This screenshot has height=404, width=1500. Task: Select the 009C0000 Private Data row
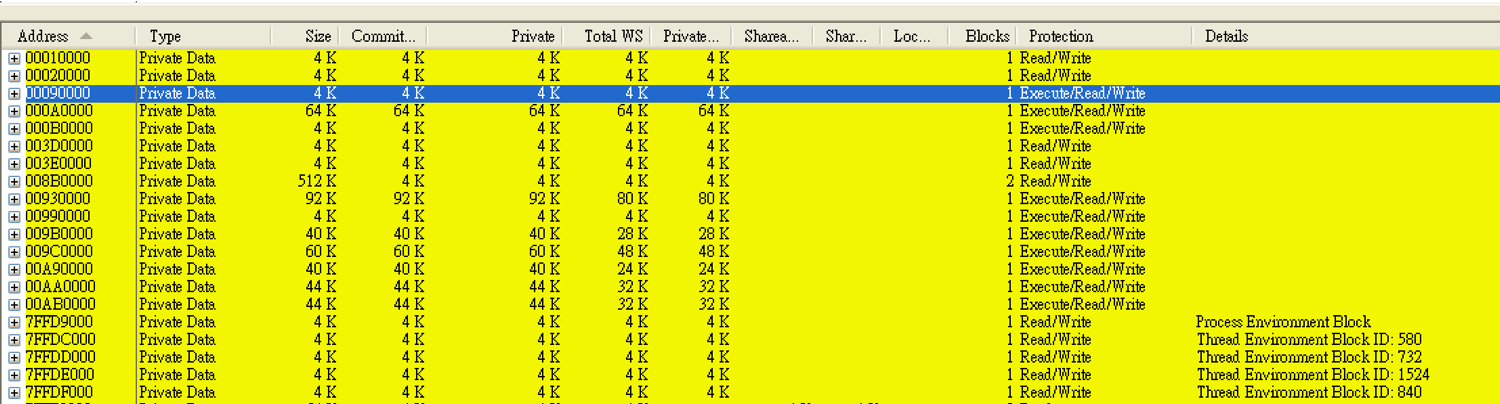pyautogui.click(x=750, y=252)
